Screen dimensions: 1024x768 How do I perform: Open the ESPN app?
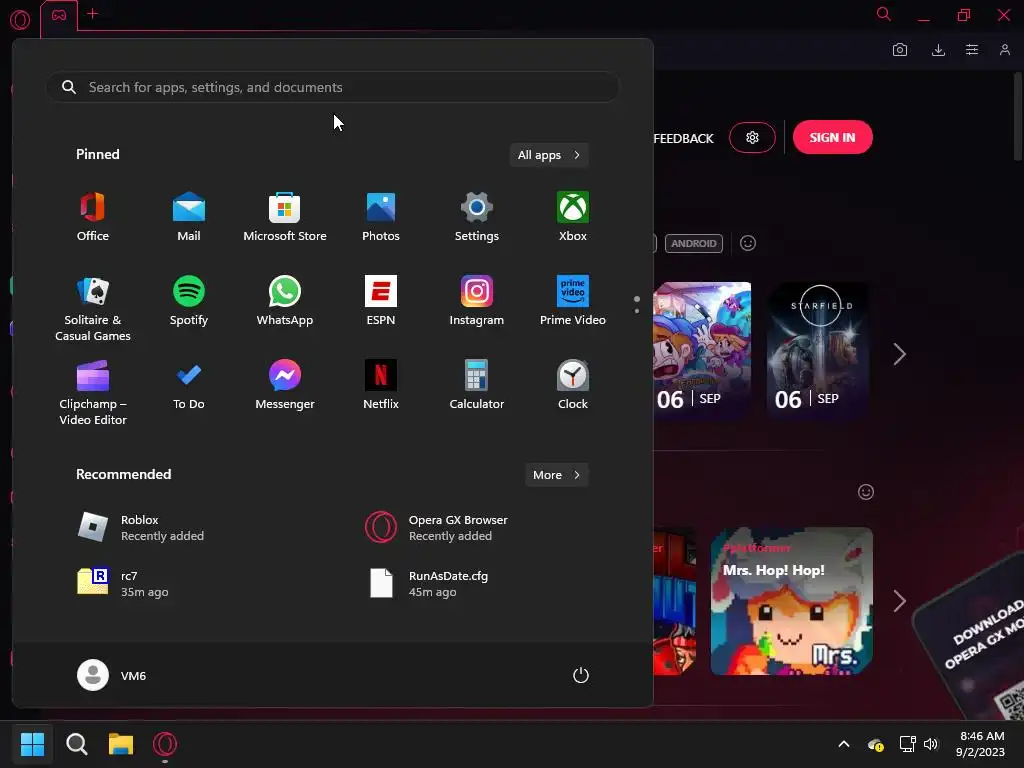coord(381,302)
